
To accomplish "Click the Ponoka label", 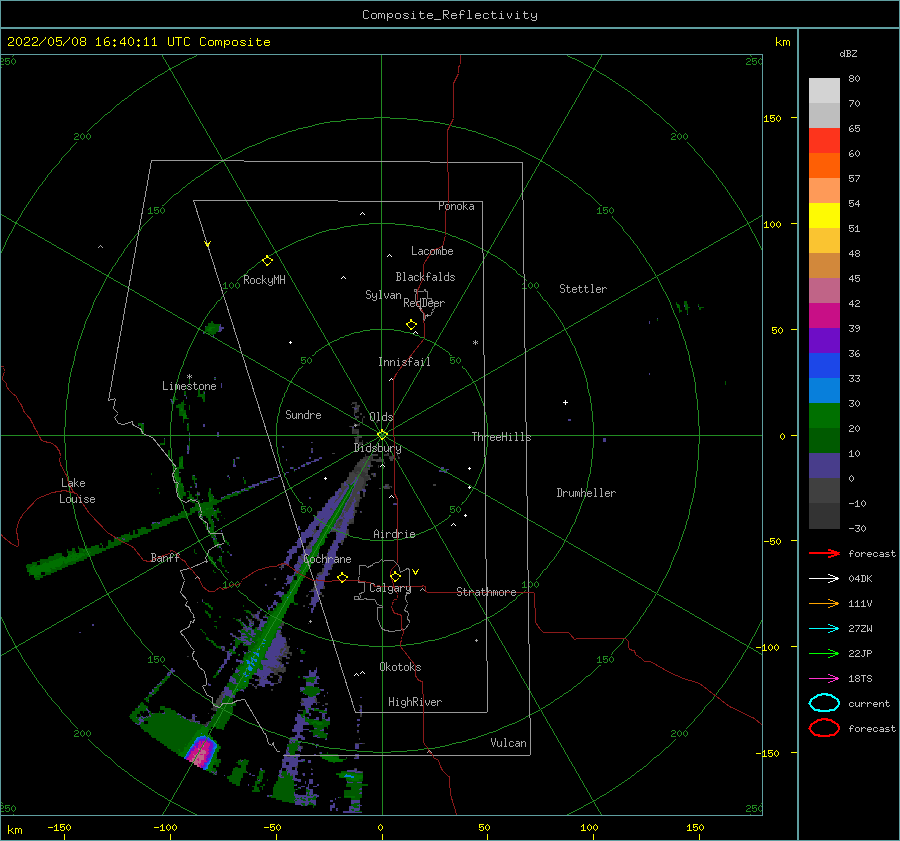I will click(x=456, y=206).
